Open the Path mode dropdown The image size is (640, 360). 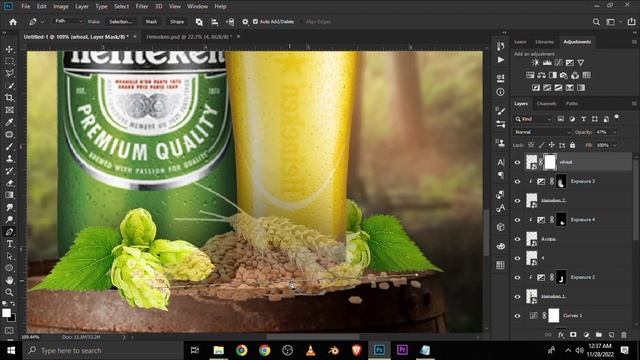pyautogui.click(x=68, y=21)
